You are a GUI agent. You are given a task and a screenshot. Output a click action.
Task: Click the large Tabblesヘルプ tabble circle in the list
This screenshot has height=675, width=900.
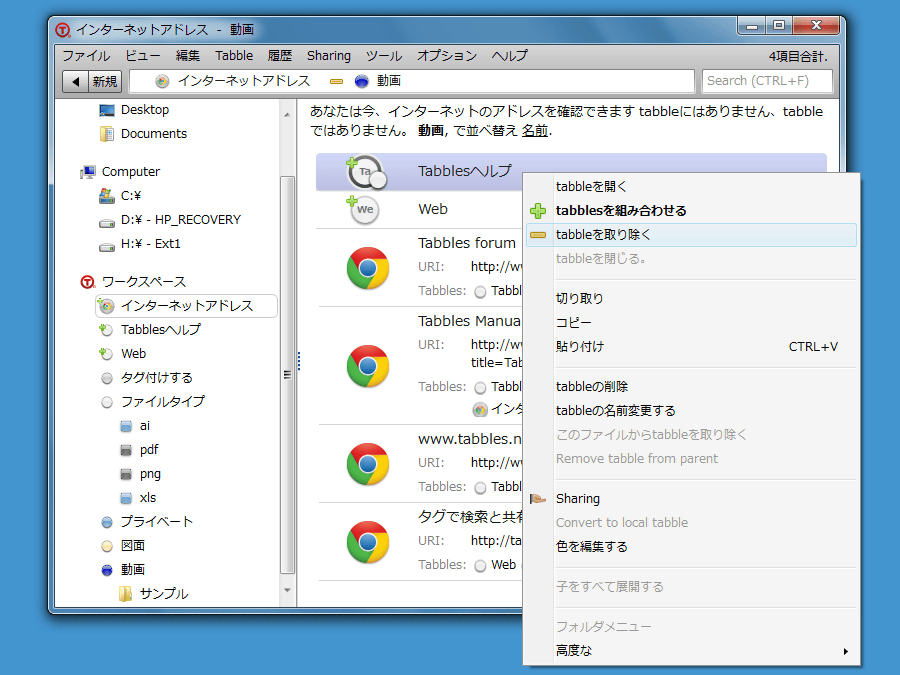click(366, 172)
